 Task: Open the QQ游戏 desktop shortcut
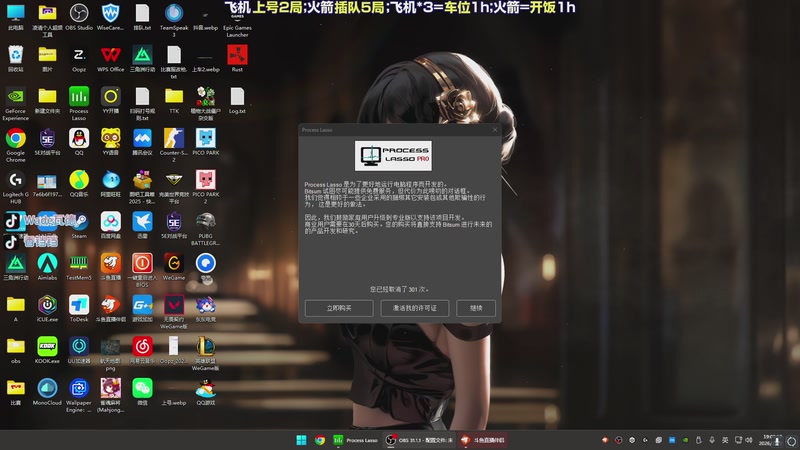[206, 392]
